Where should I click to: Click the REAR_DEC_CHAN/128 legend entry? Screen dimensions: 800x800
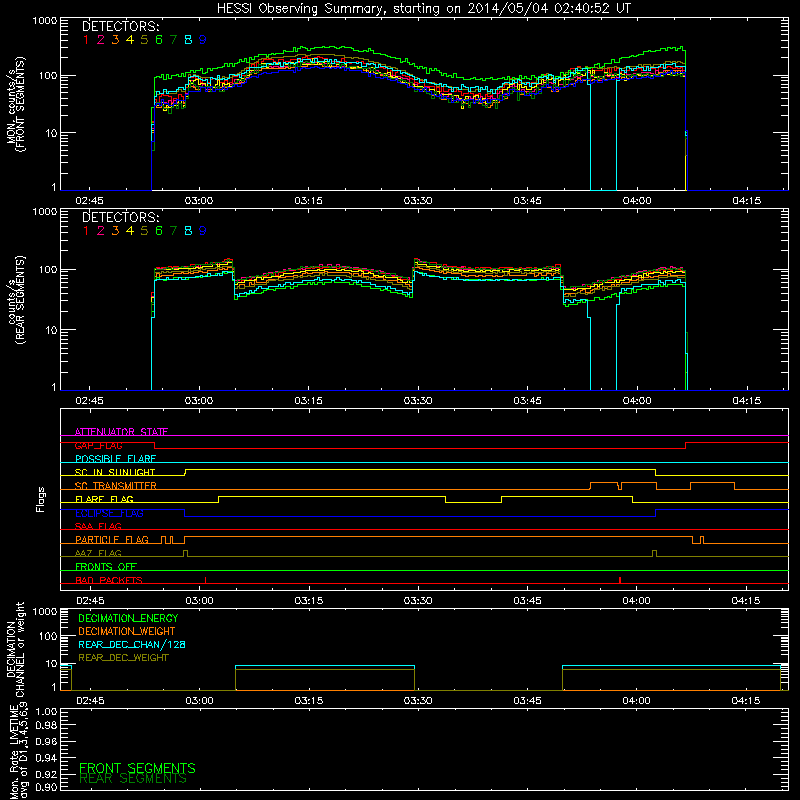[132, 644]
